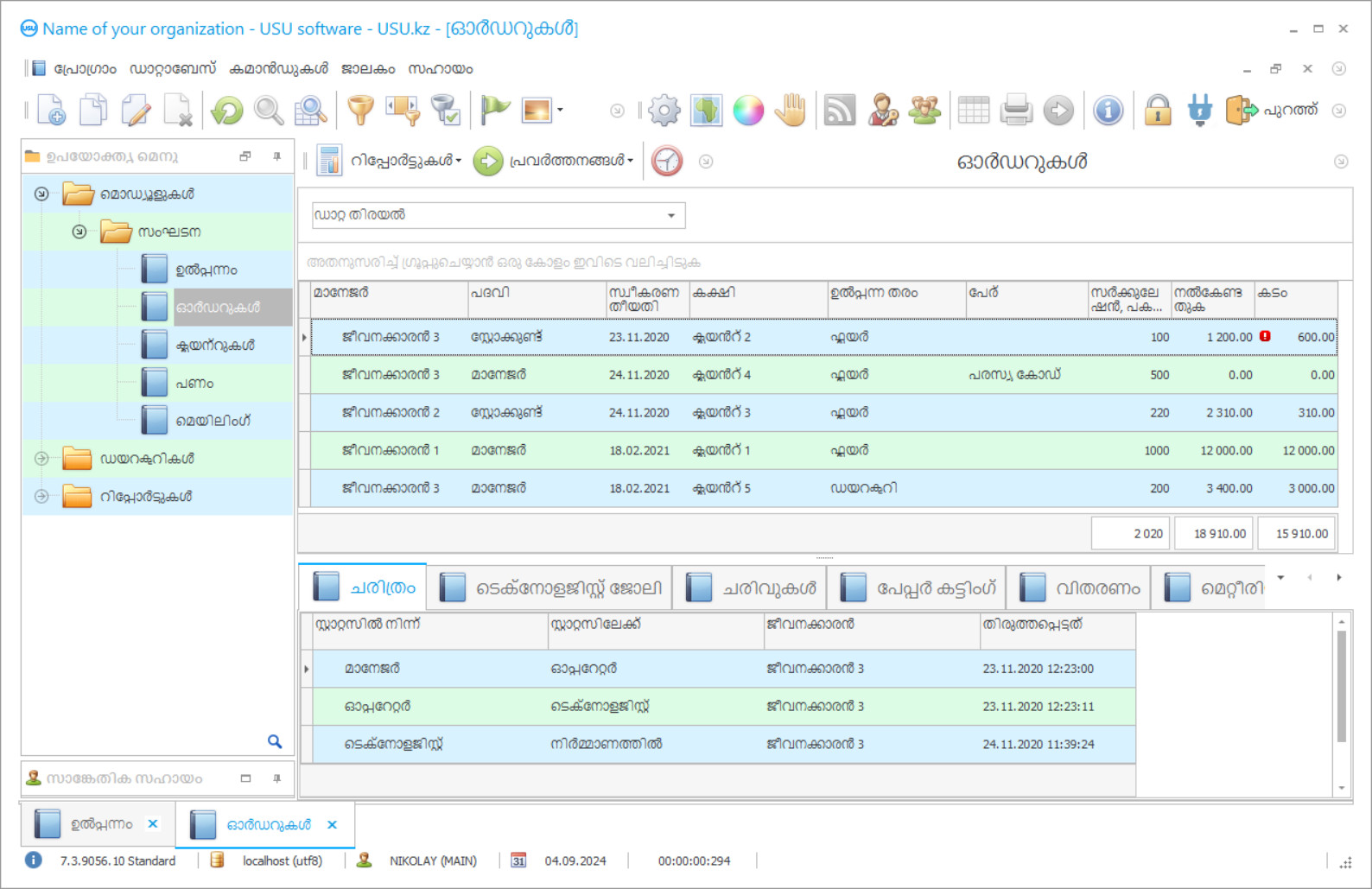Close the ഉൽപ്പന്നം bottom window tab
This screenshot has width=1372, height=889.
[153, 824]
